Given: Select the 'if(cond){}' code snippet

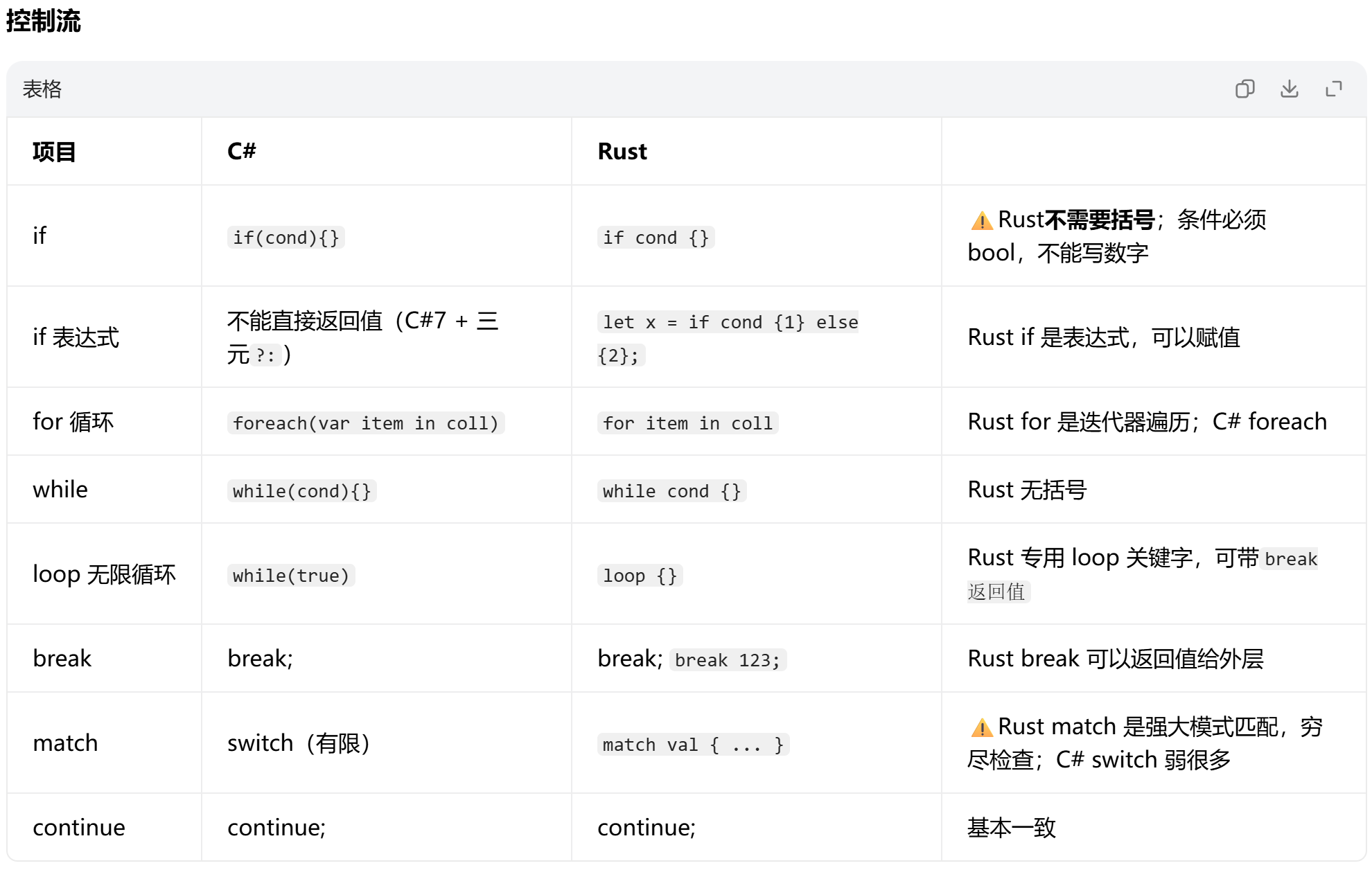Looking at the screenshot, I should coord(286,238).
